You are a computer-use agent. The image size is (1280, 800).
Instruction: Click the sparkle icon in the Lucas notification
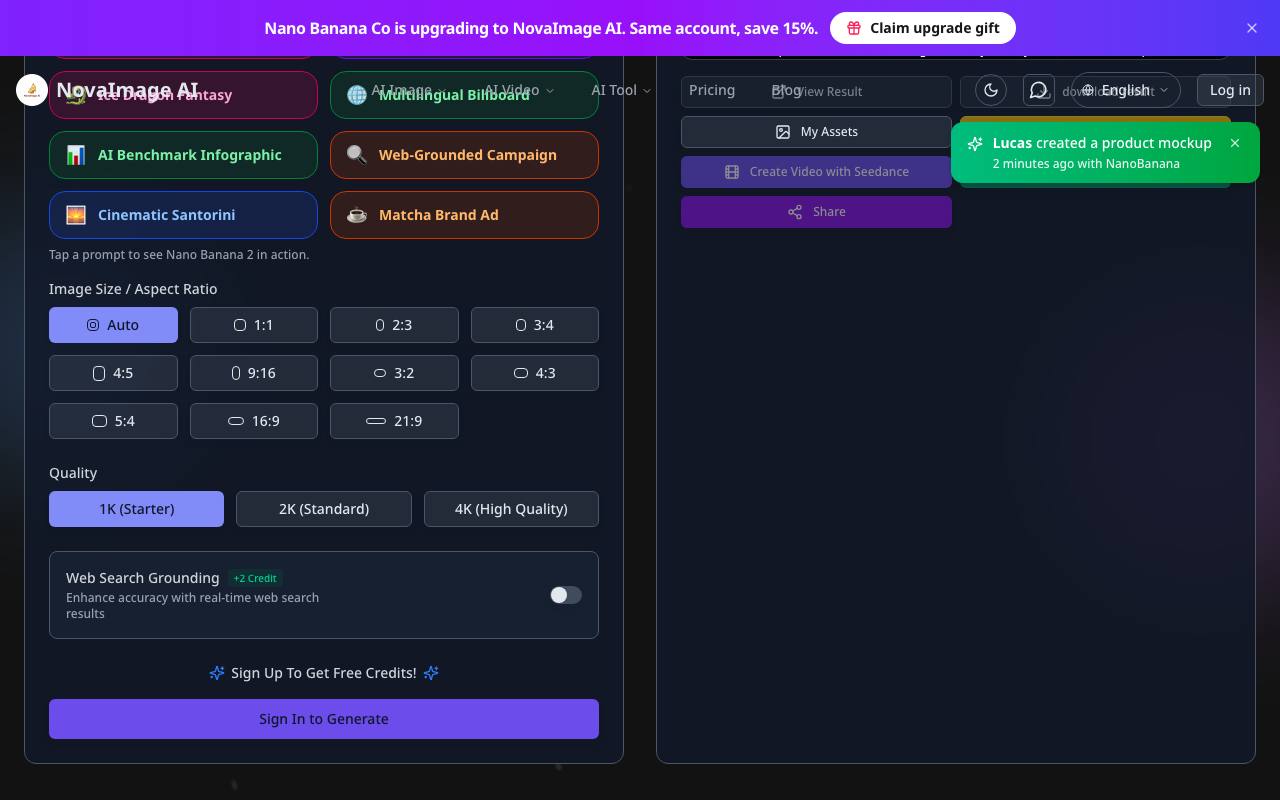tap(975, 144)
